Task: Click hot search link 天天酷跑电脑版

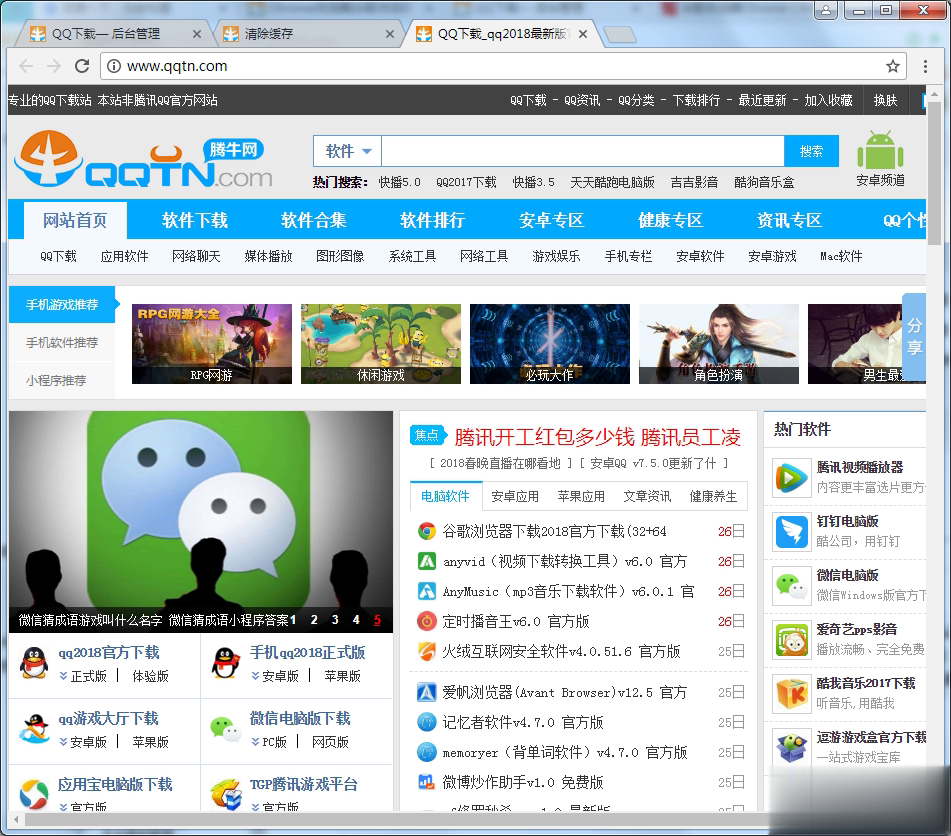Action: tap(612, 183)
